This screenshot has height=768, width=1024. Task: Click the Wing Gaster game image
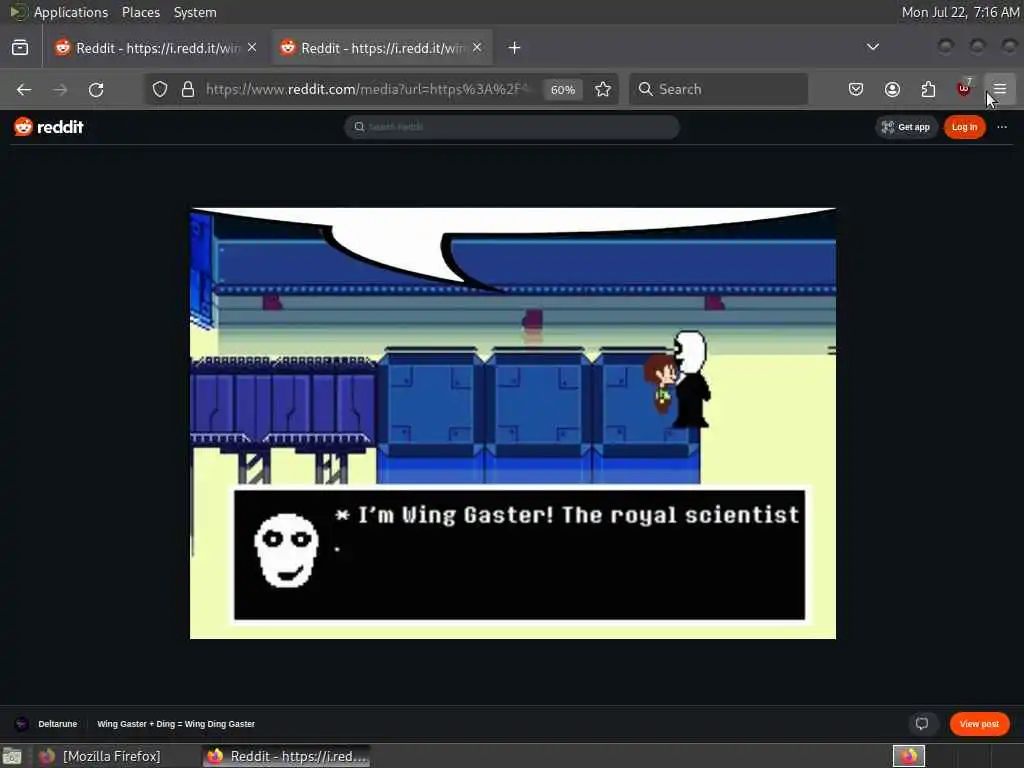tap(513, 423)
